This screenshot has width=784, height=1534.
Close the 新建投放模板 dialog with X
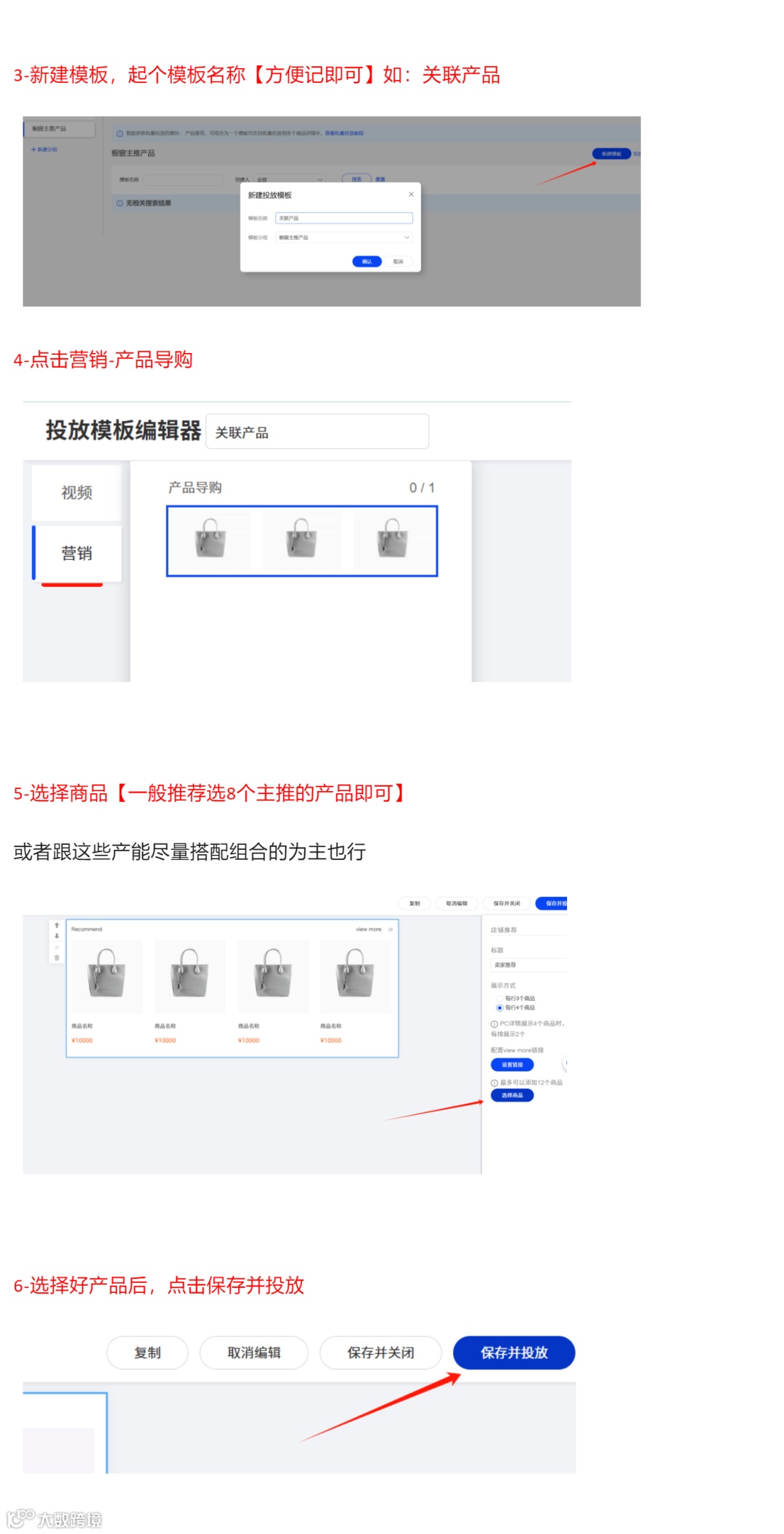pos(411,194)
